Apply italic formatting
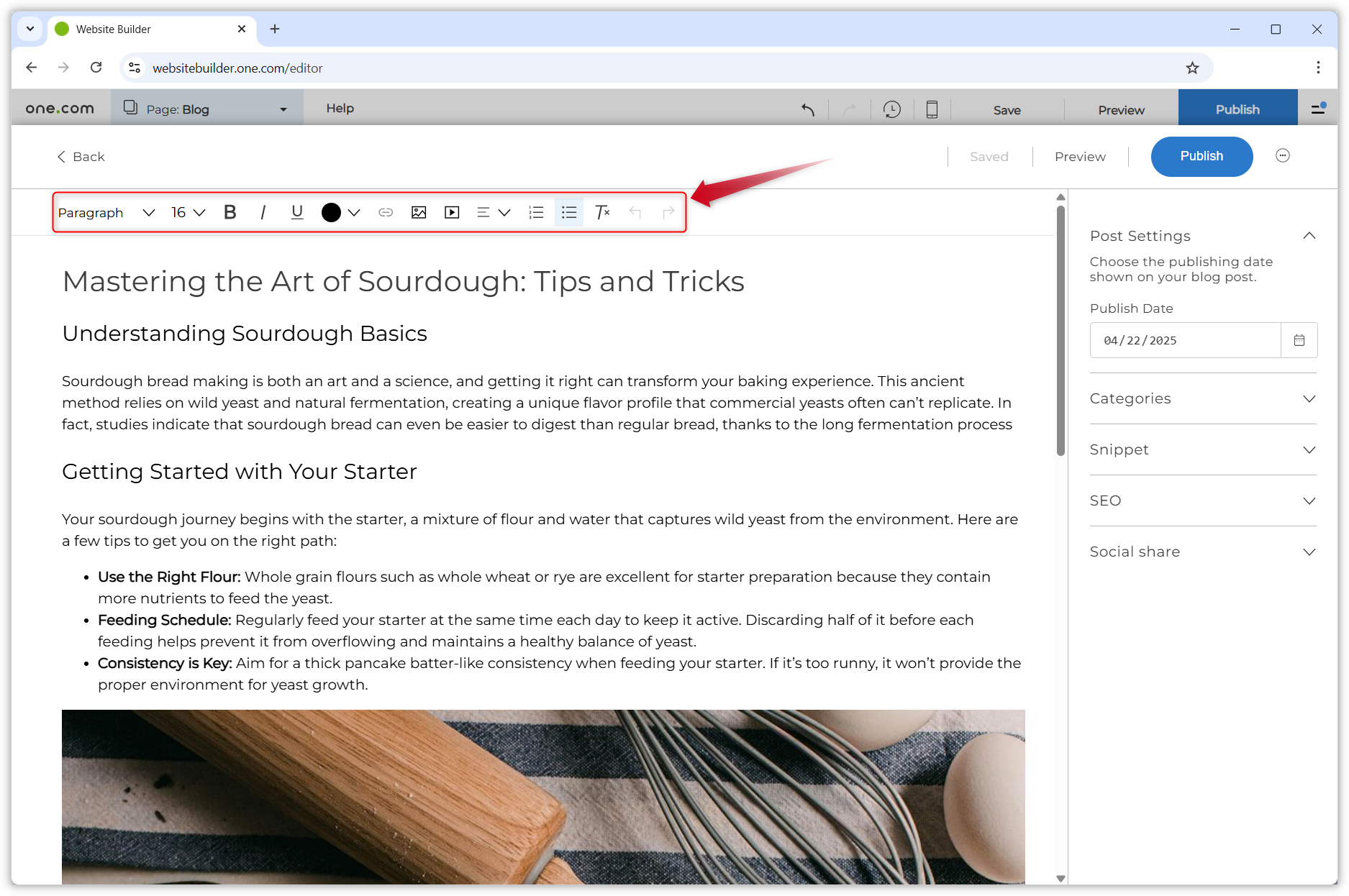 [x=263, y=212]
